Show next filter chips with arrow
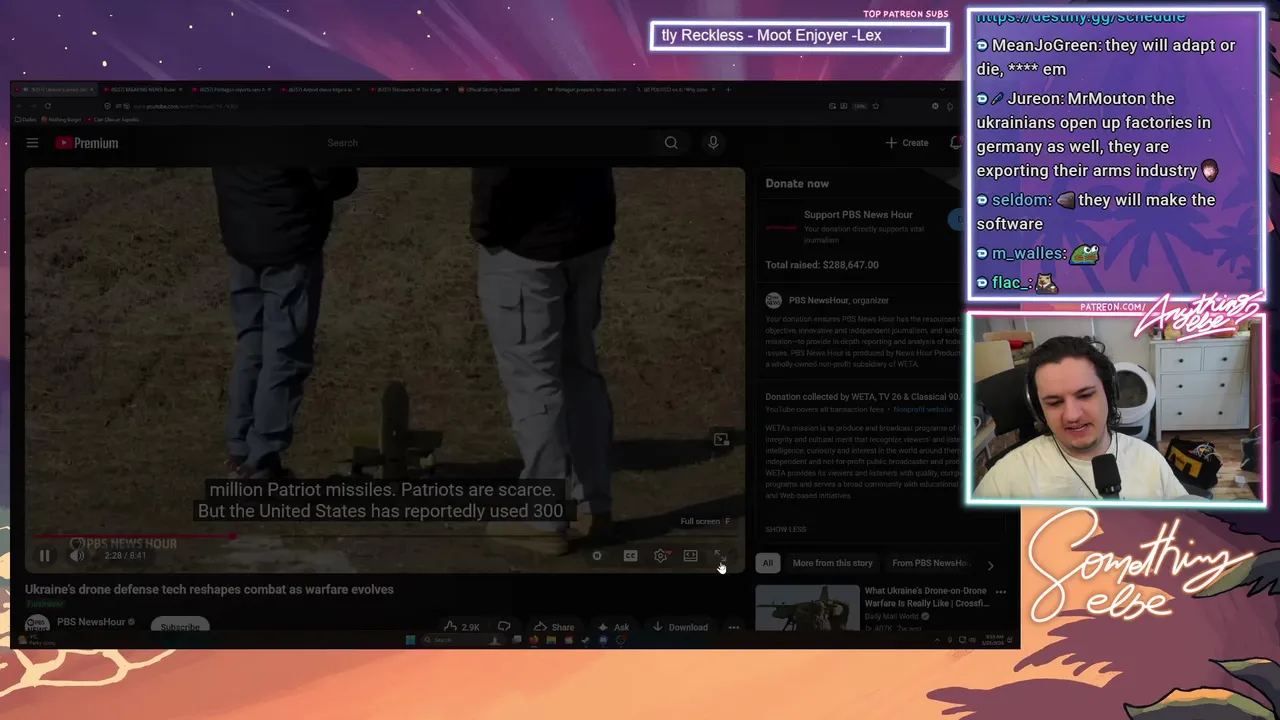The width and height of the screenshot is (1280, 720). pyautogui.click(x=990, y=565)
